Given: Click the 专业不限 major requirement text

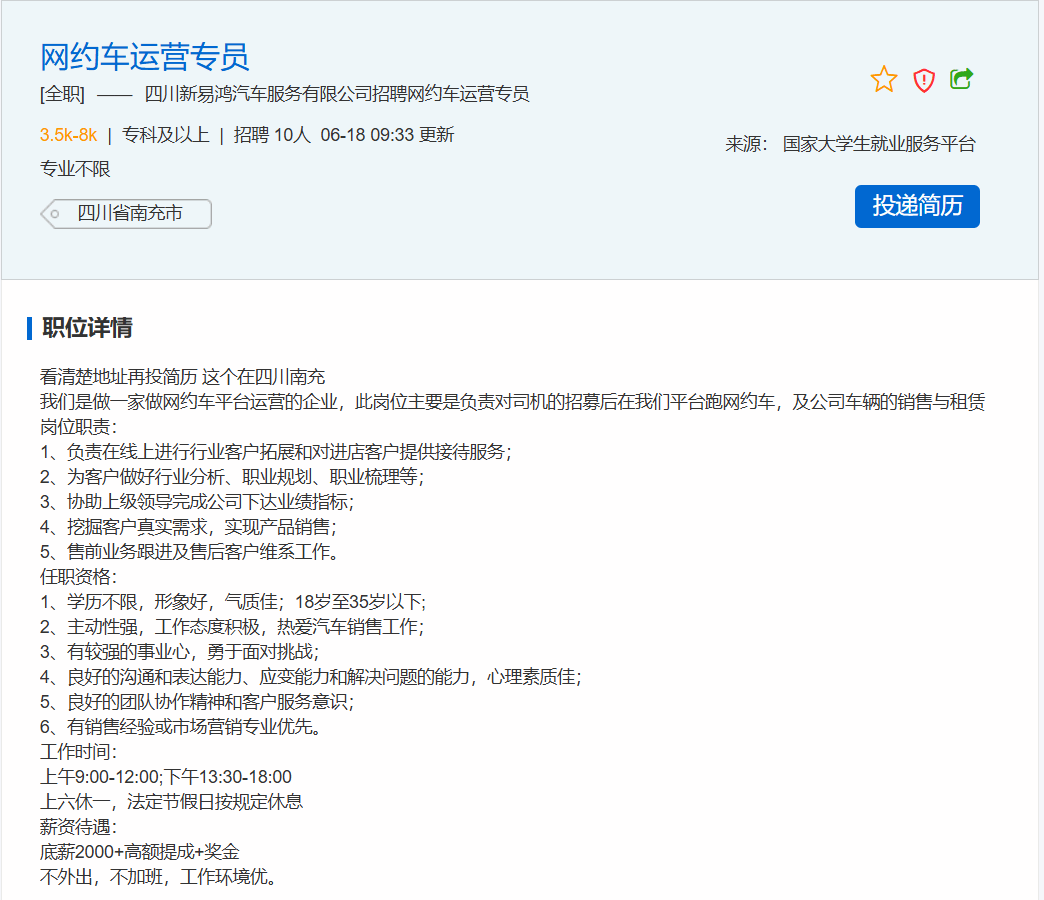Looking at the screenshot, I should click(75, 168).
